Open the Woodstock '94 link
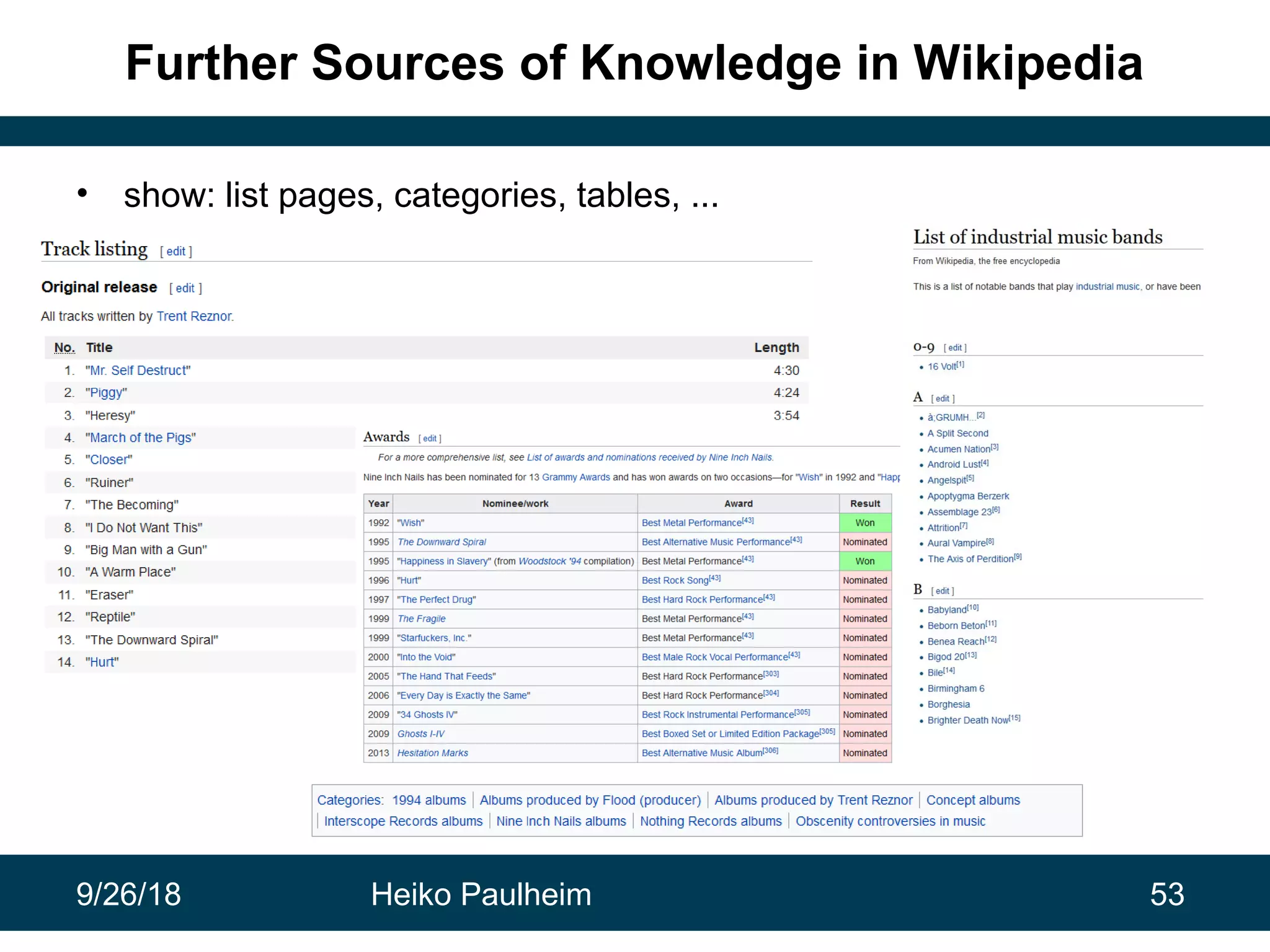 click(549, 562)
